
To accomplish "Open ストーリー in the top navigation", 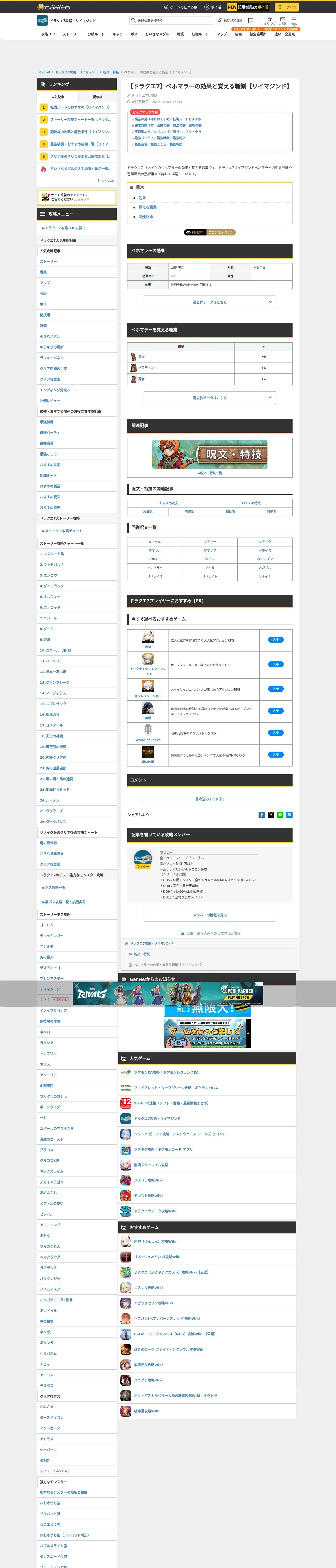I will point(71,34).
